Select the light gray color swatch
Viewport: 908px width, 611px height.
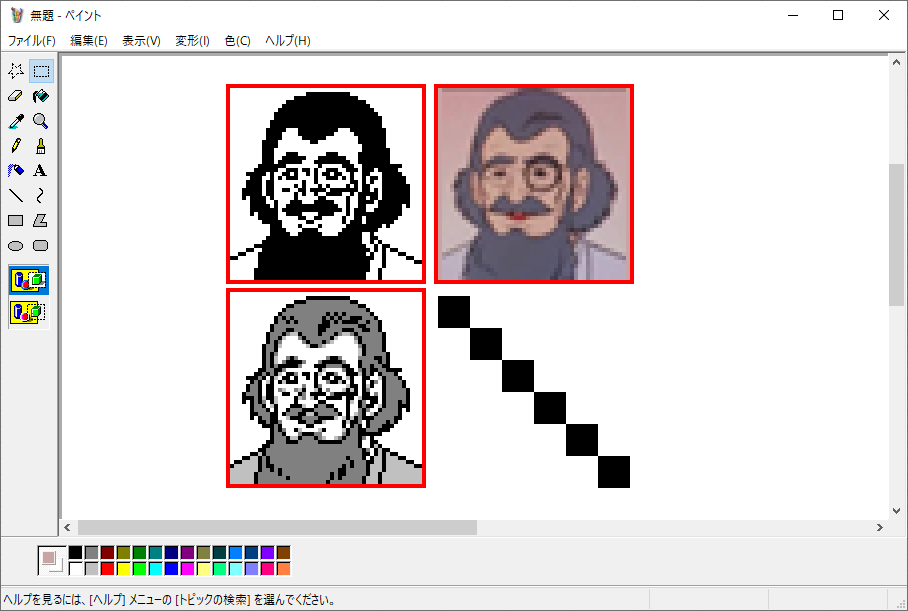91,569
